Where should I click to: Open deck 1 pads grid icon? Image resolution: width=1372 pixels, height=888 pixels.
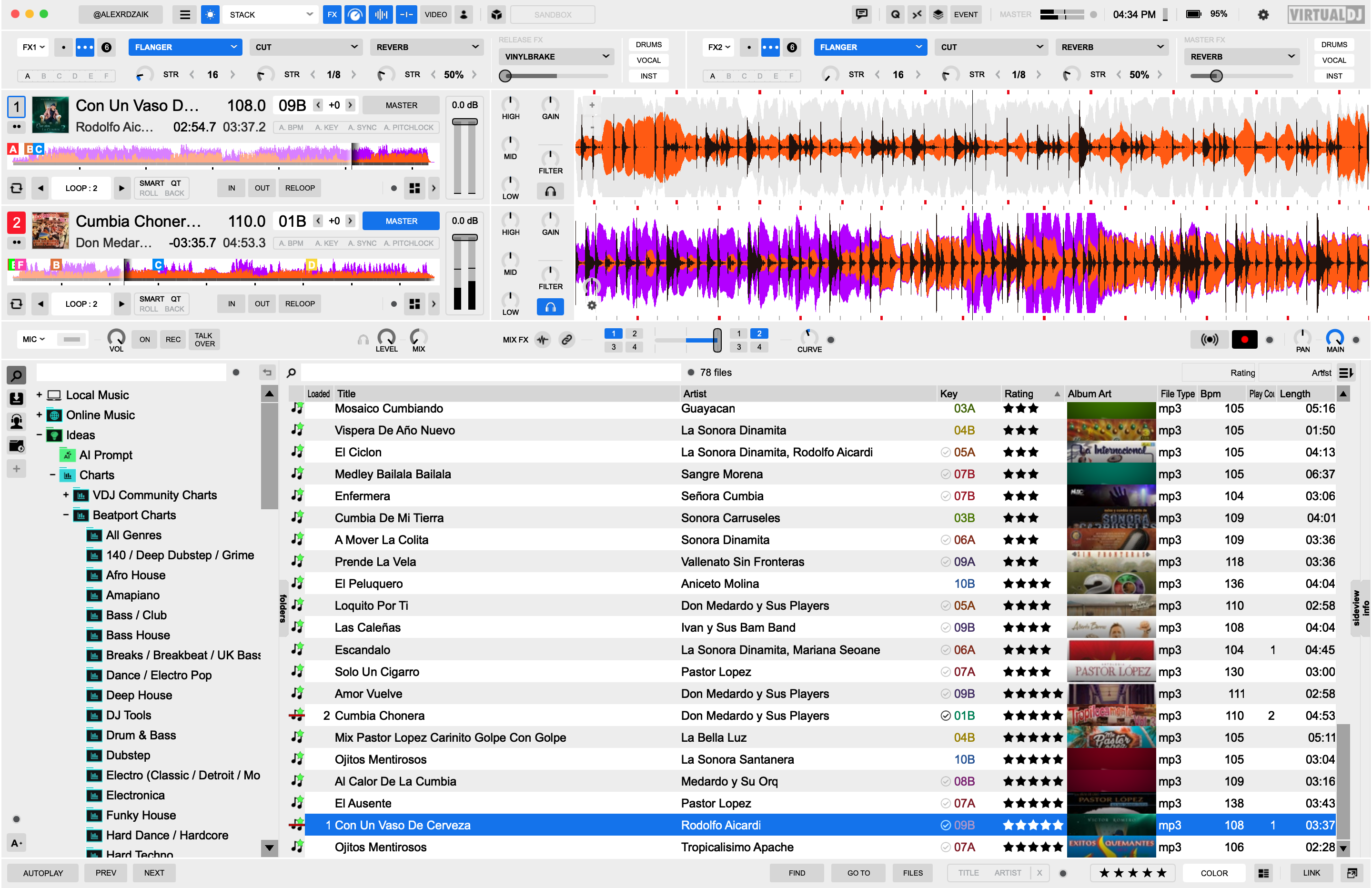(x=414, y=188)
